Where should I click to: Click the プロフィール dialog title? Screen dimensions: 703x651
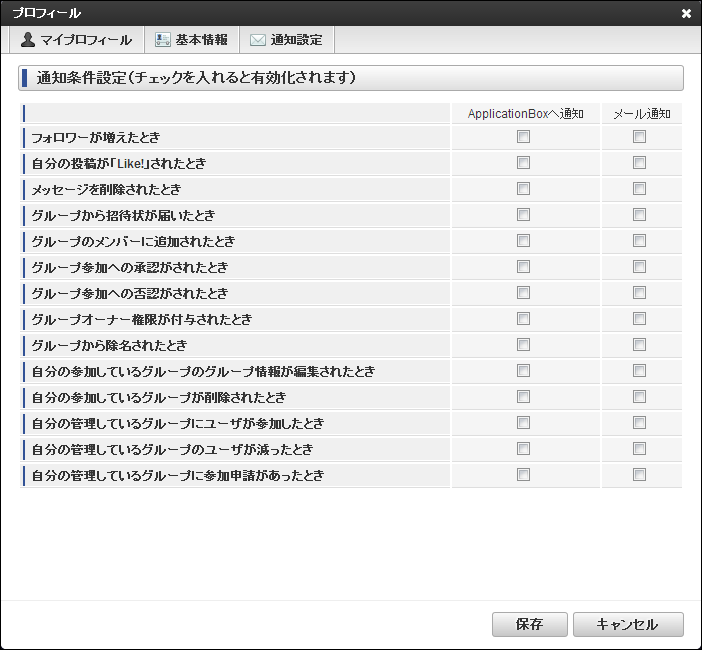47,13
